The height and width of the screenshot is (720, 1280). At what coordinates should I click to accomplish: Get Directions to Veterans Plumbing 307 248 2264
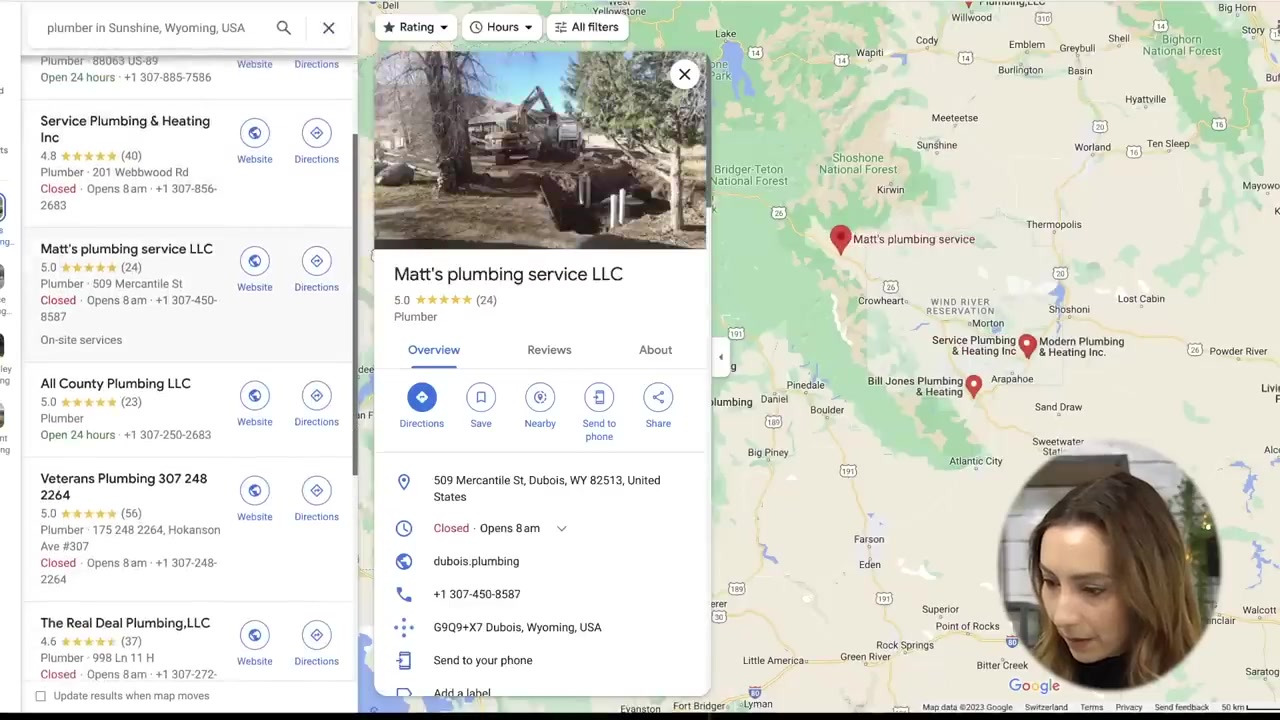(x=316, y=499)
